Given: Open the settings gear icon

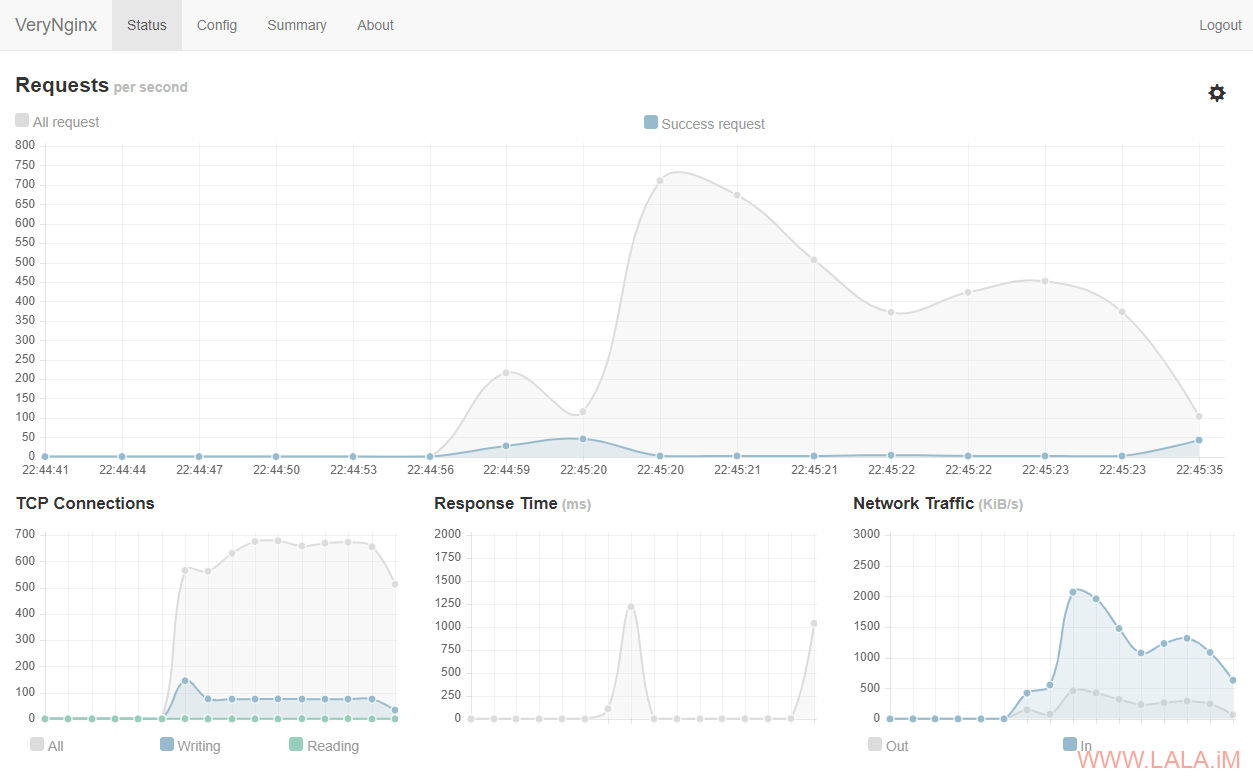Looking at the screenshot, I should click(1216, 93).
